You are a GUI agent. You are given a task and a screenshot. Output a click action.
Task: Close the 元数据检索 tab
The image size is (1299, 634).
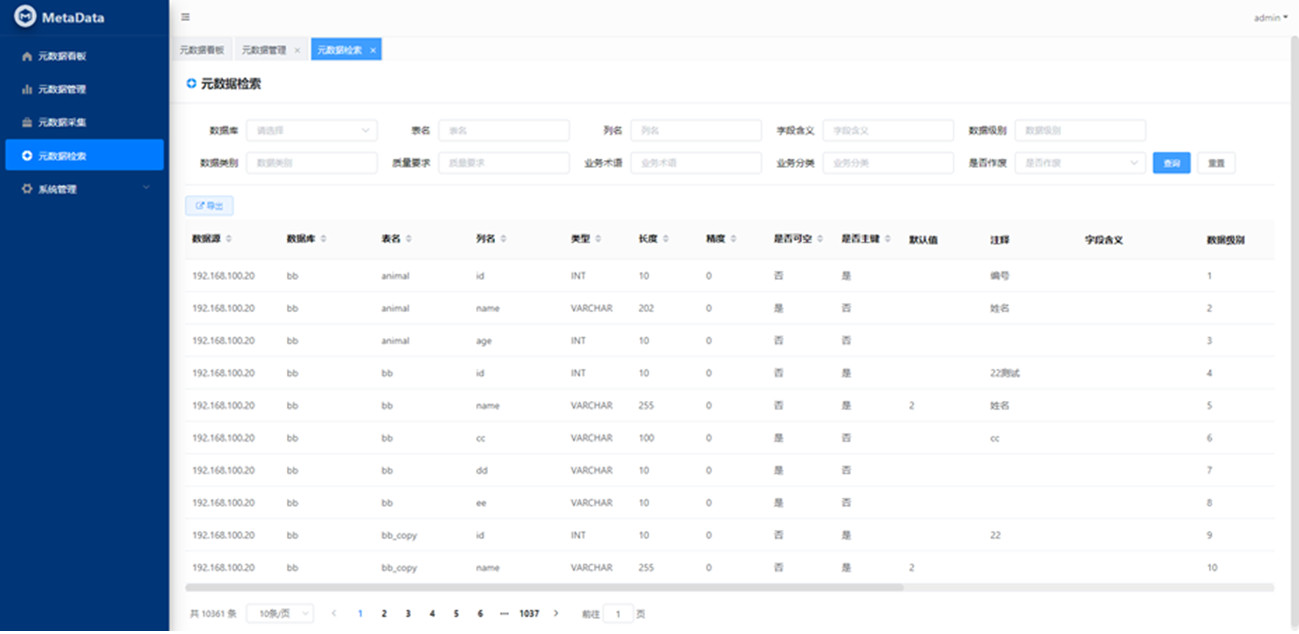tap(373, 50)
